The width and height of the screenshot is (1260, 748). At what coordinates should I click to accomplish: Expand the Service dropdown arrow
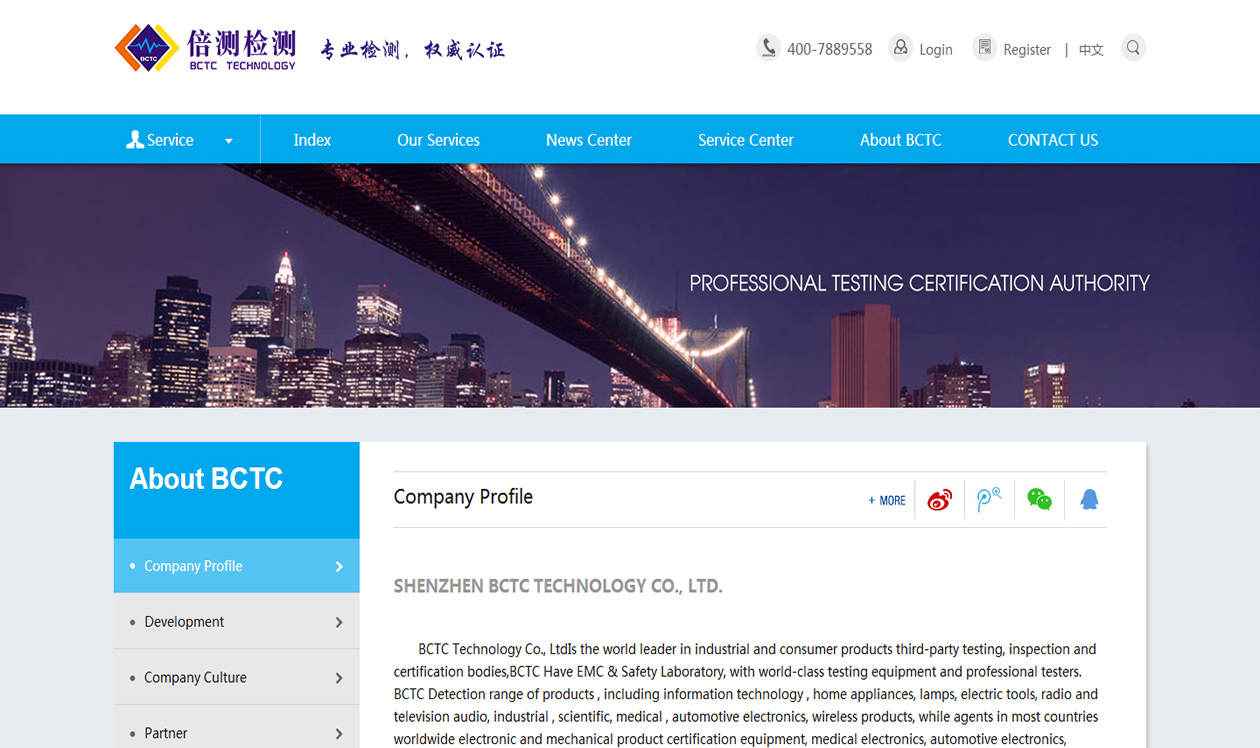coord(229,141)
